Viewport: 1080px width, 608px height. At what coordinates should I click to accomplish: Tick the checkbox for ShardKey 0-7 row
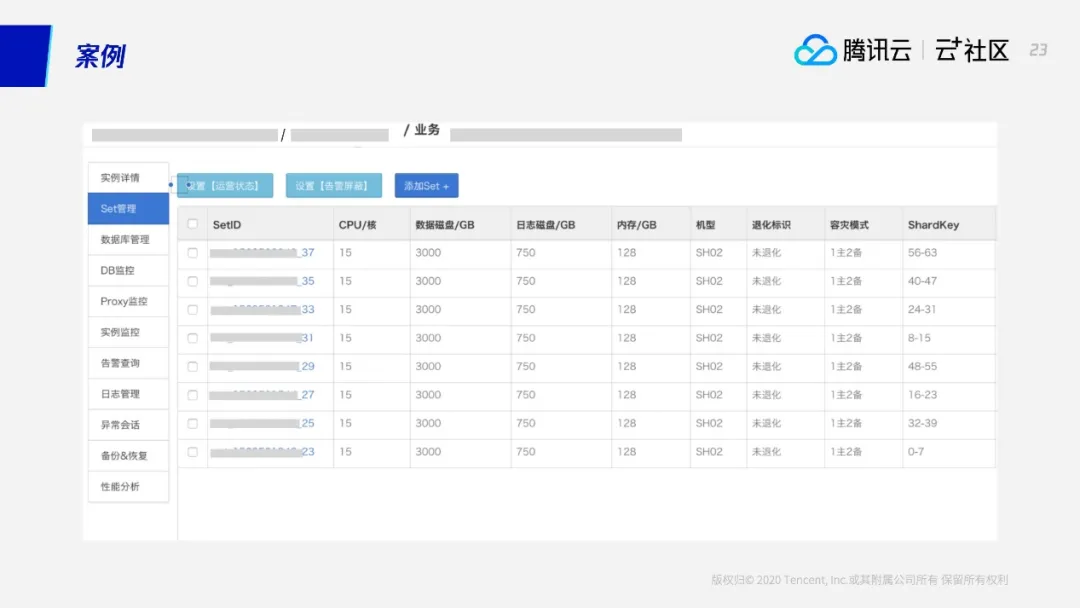193,452
